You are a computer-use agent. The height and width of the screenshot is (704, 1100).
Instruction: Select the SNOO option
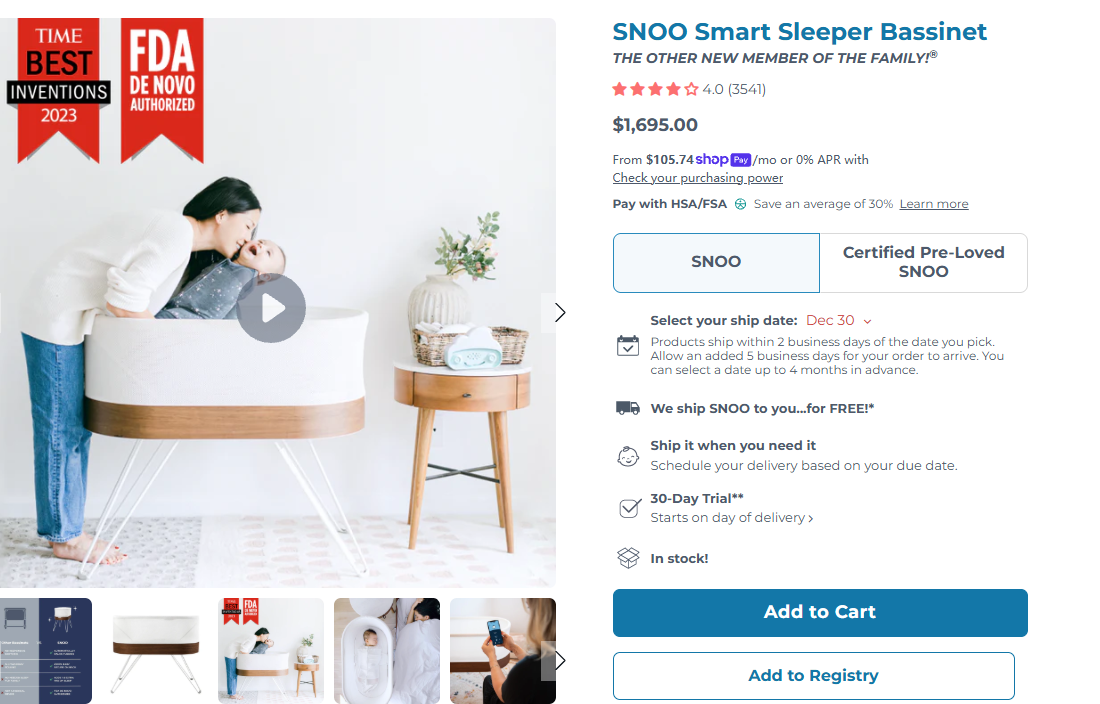[716, 263]
